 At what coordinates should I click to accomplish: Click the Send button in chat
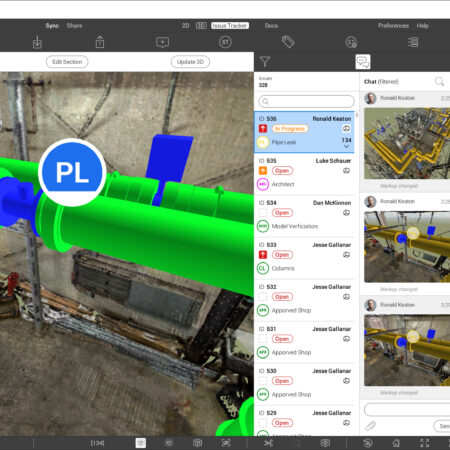(x=442, y=426)
